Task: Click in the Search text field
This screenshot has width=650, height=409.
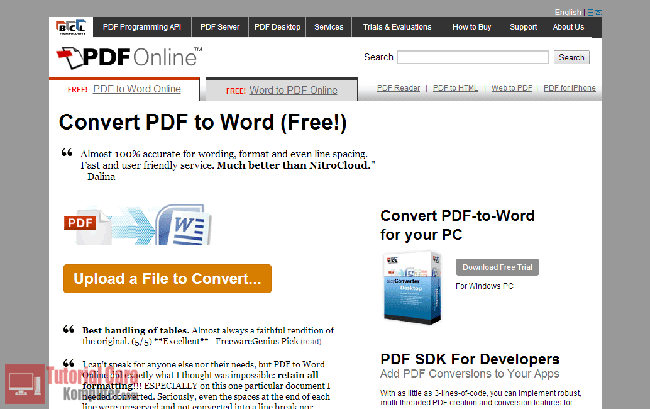Action: 473,57
